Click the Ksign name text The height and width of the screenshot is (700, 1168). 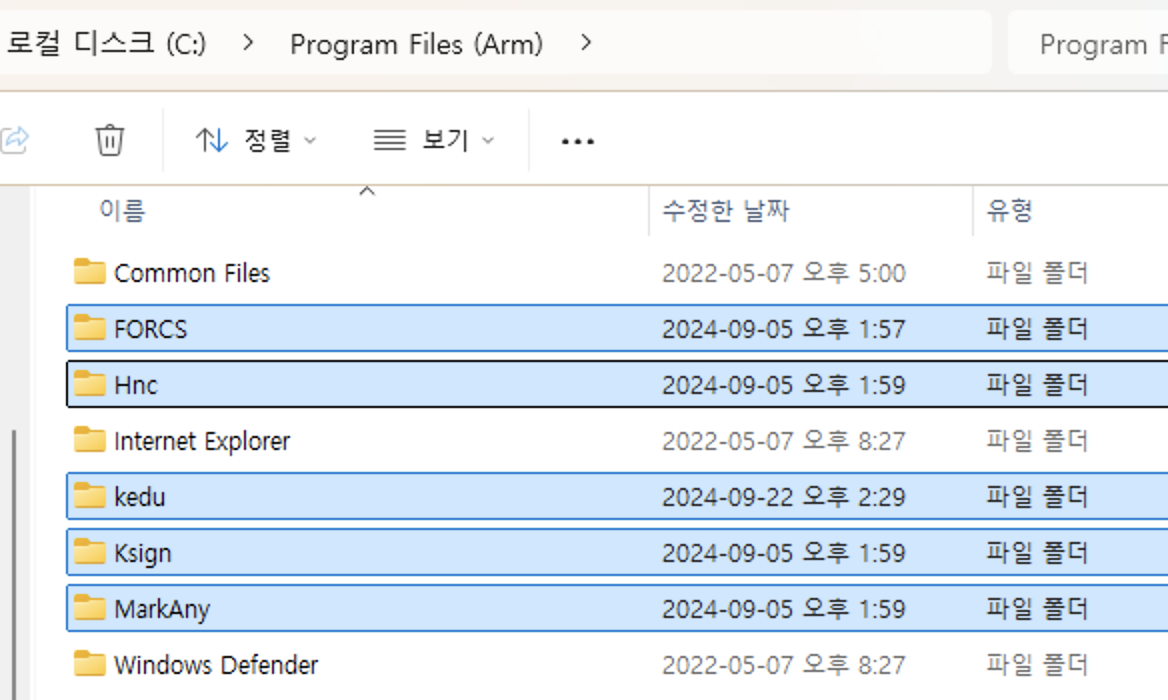[x=142, y=554]
